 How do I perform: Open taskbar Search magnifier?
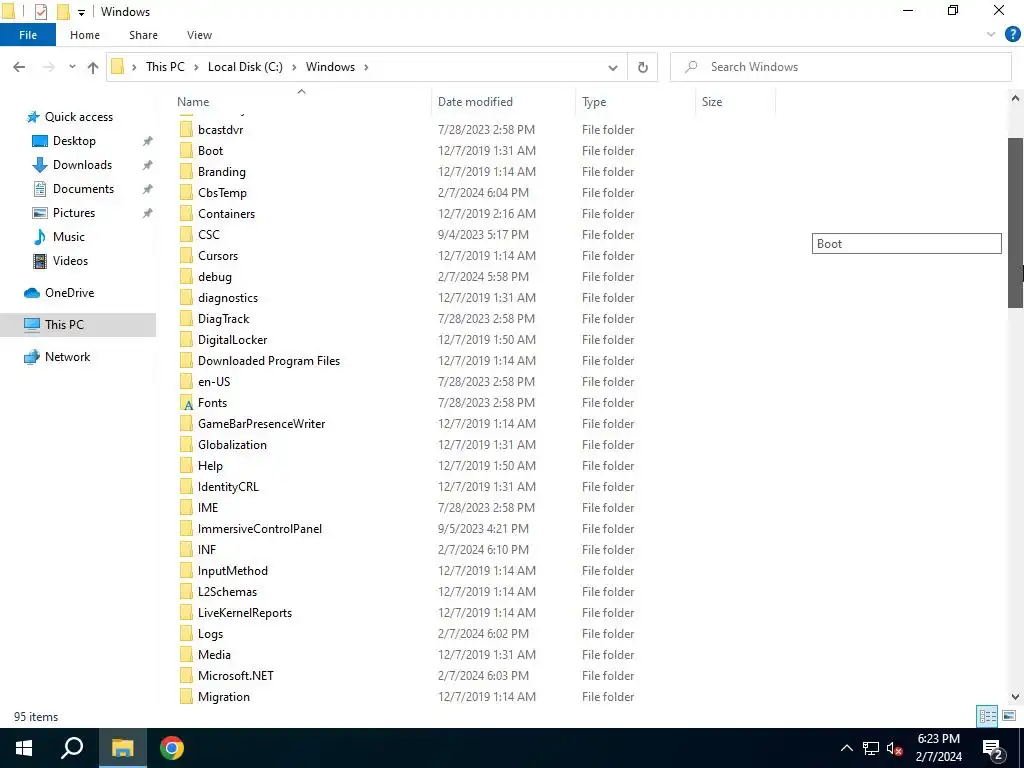coord(72,748)
